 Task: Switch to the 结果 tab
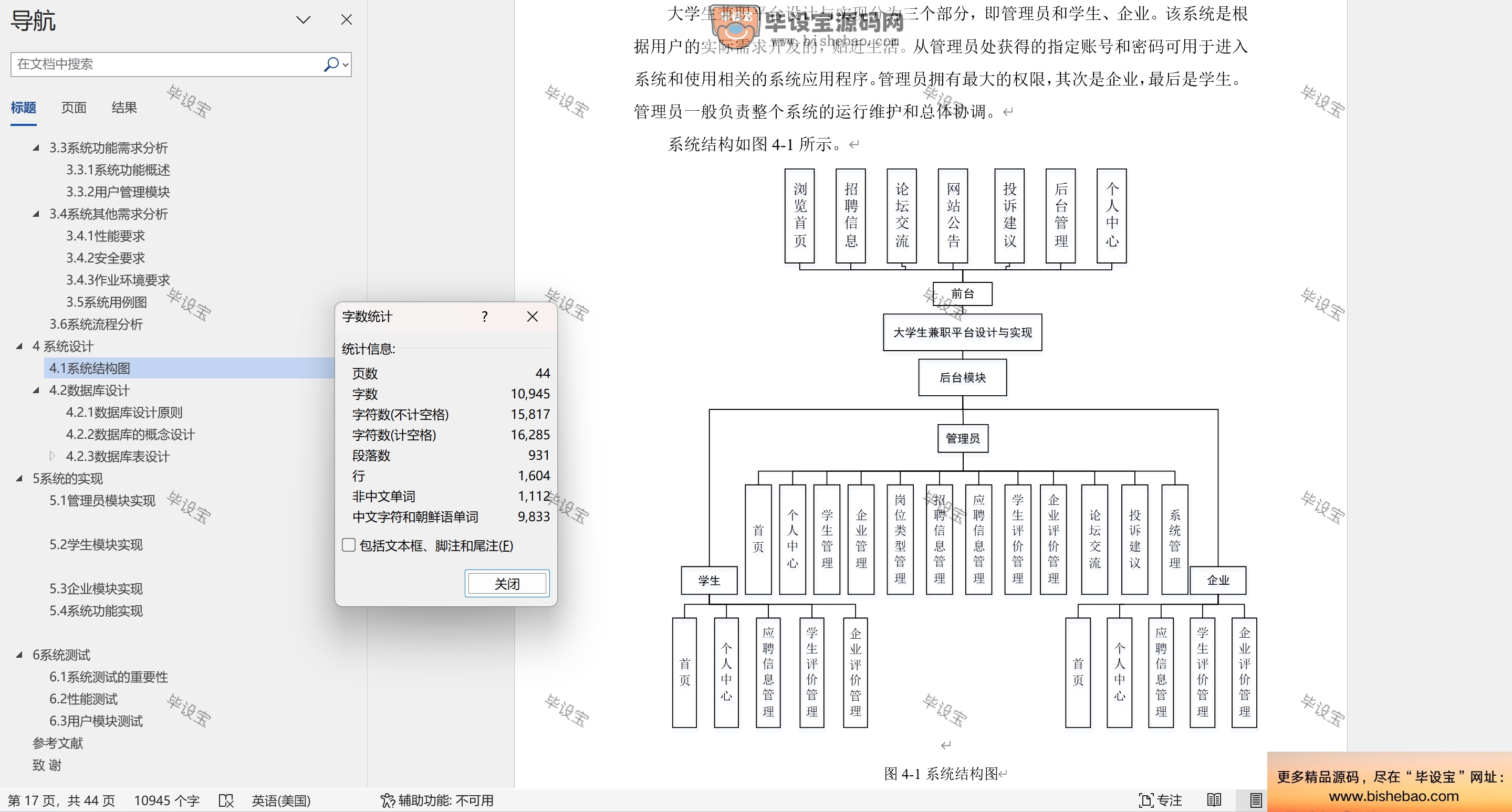(124, 108)
